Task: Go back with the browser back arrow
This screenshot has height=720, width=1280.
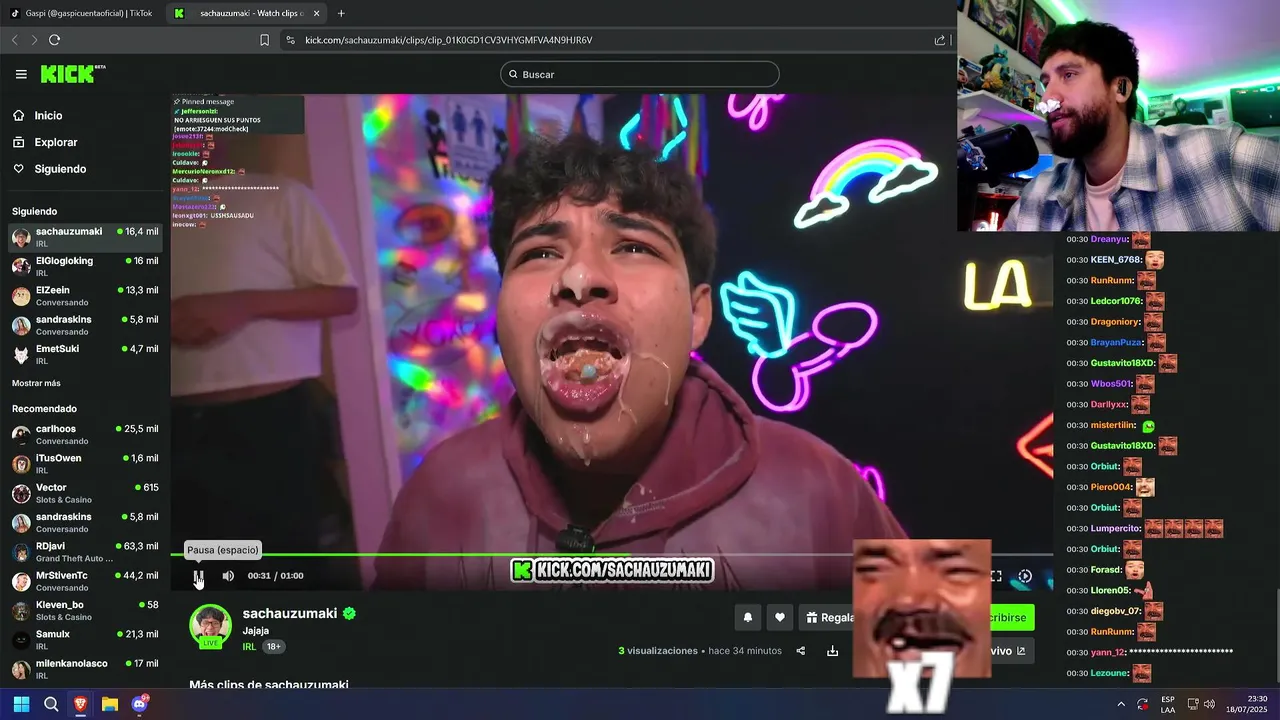Action: tap(14, 40)
